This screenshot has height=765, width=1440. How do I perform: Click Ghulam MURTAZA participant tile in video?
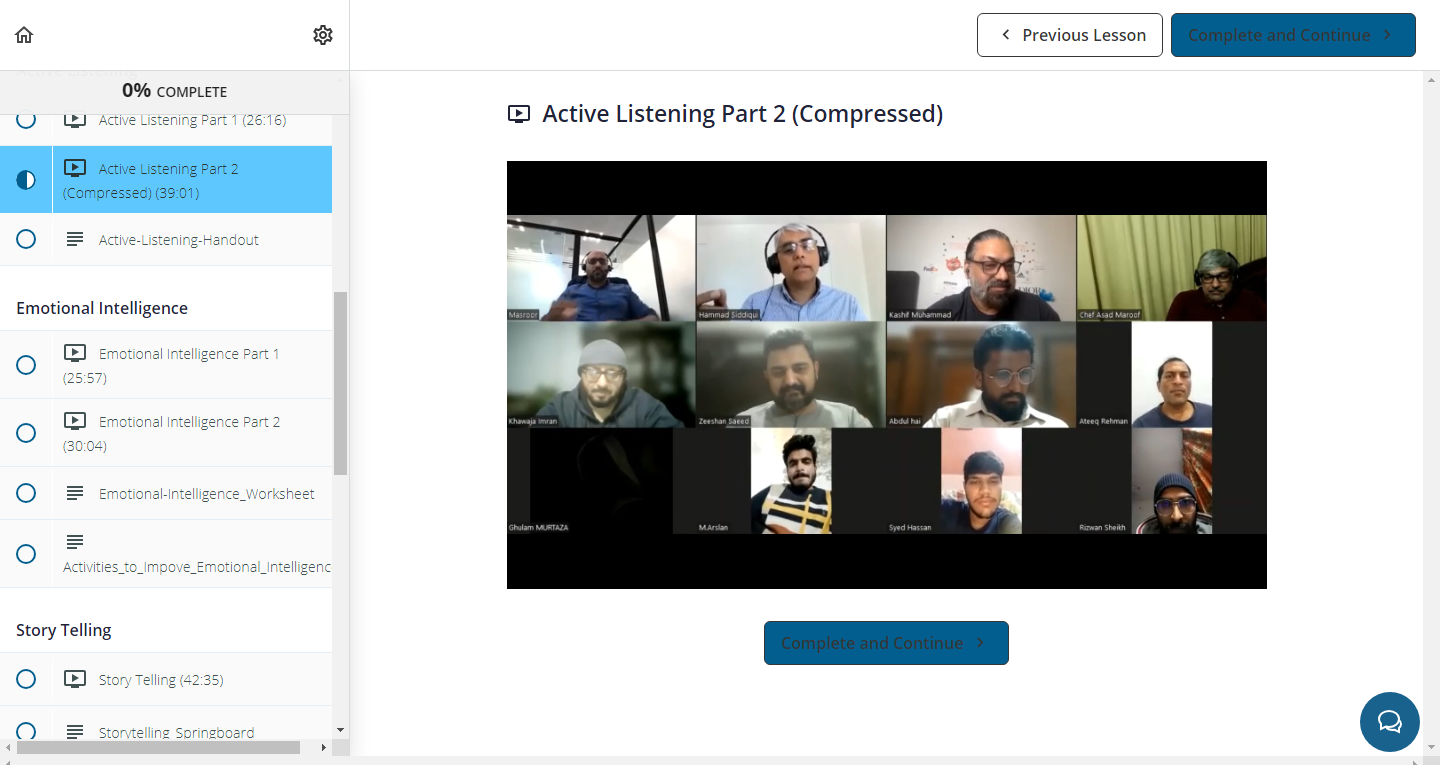coord(601,481)
